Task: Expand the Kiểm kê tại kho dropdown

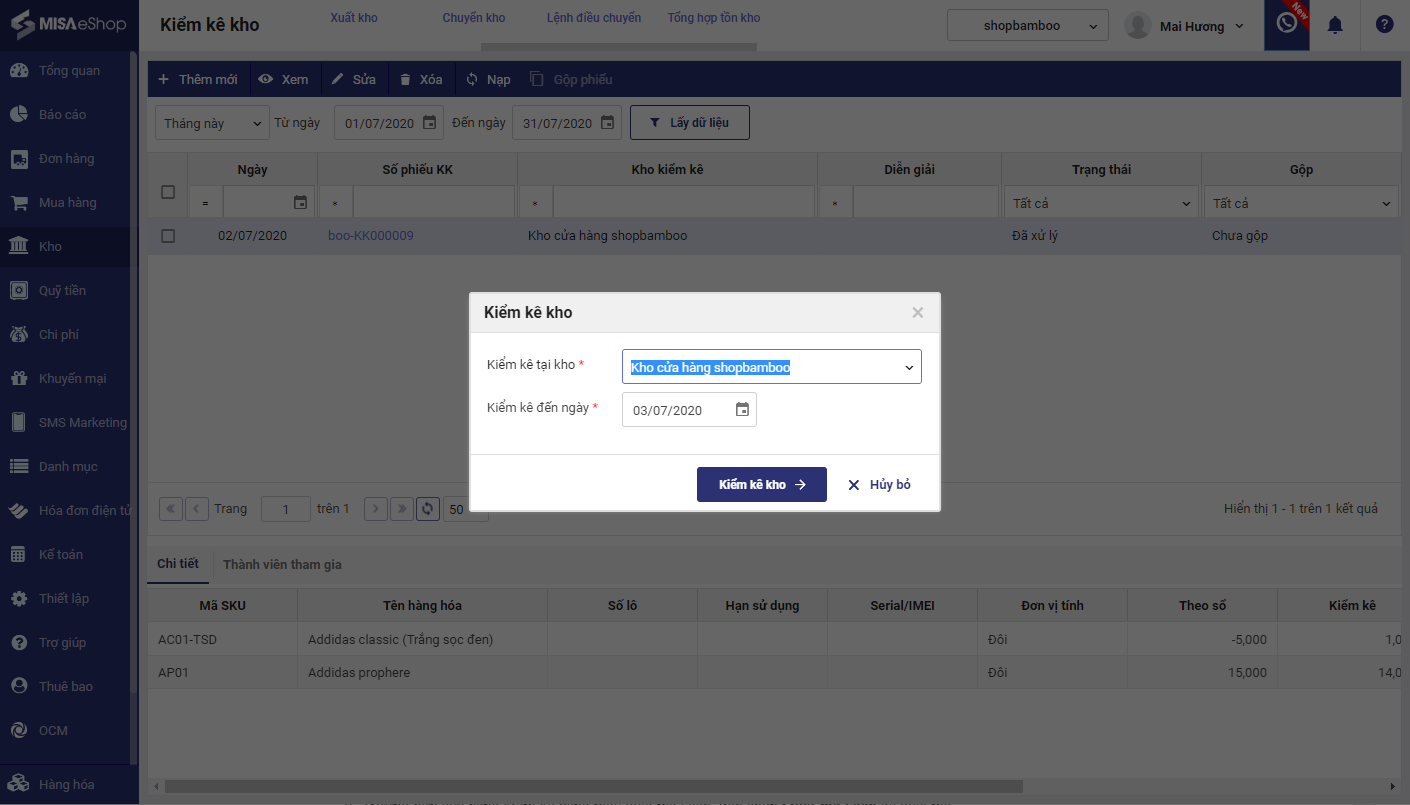Action: [909, 368]
